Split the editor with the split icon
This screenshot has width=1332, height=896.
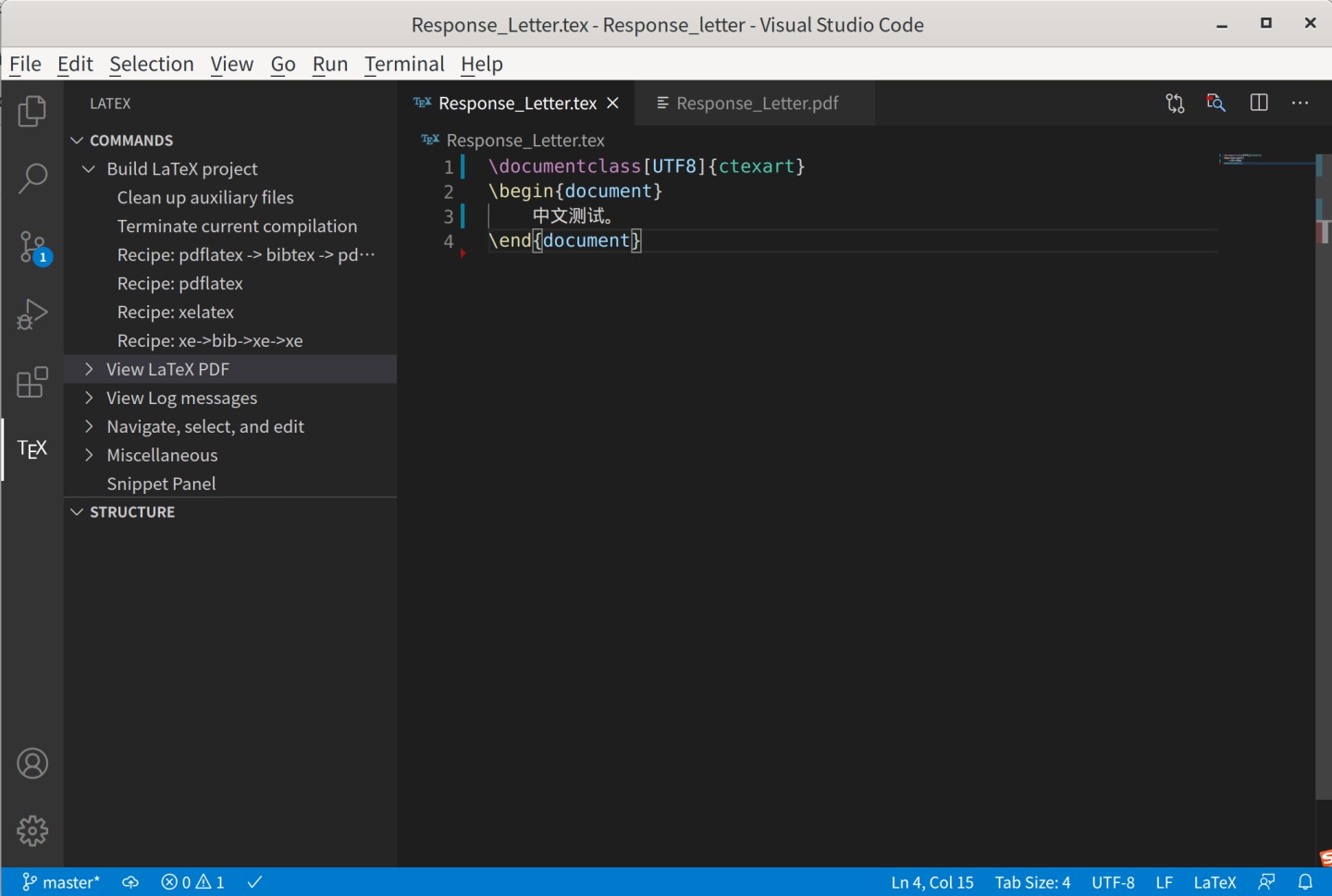[1259, 103]
